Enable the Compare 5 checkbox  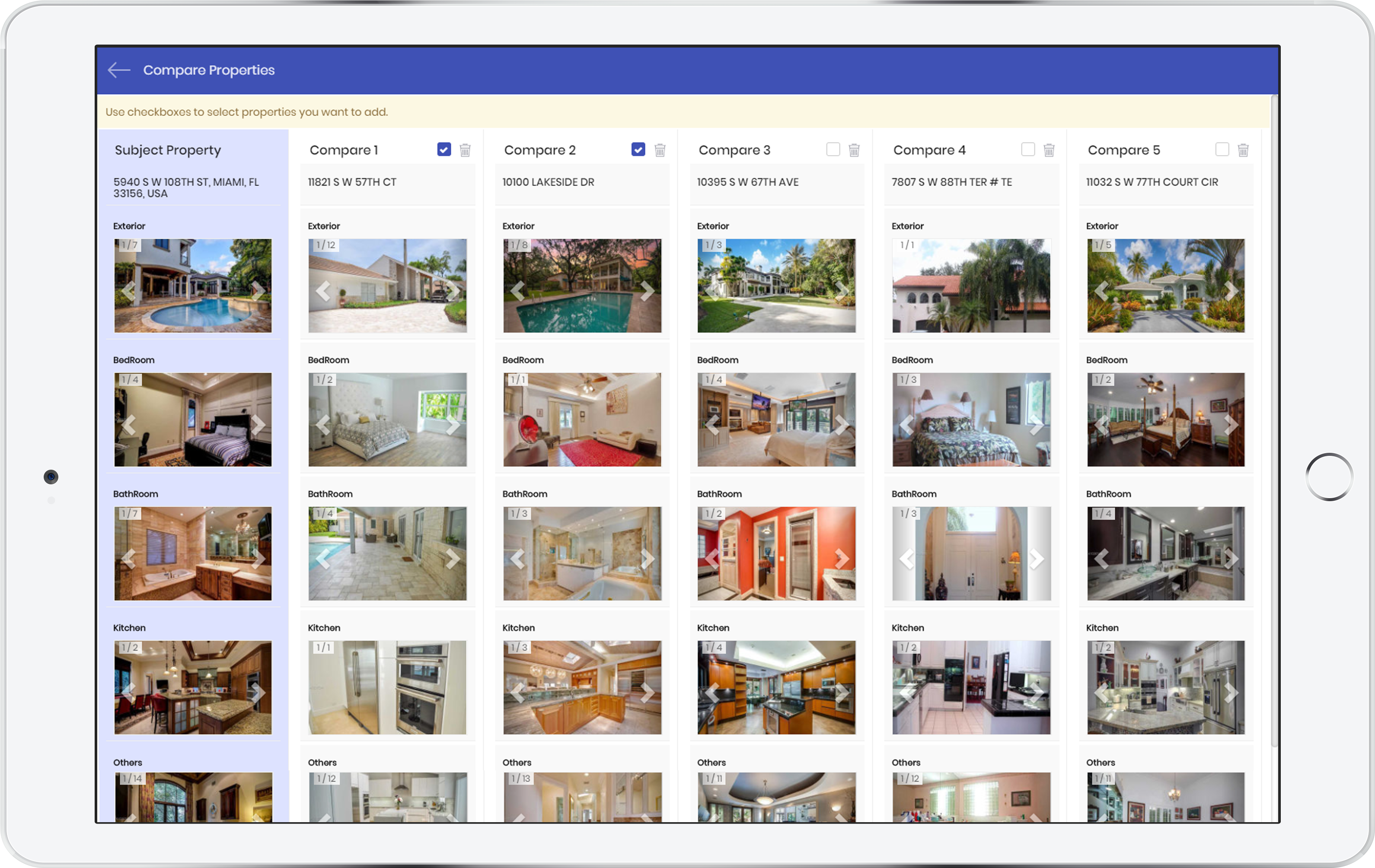tap(1222, 149)
